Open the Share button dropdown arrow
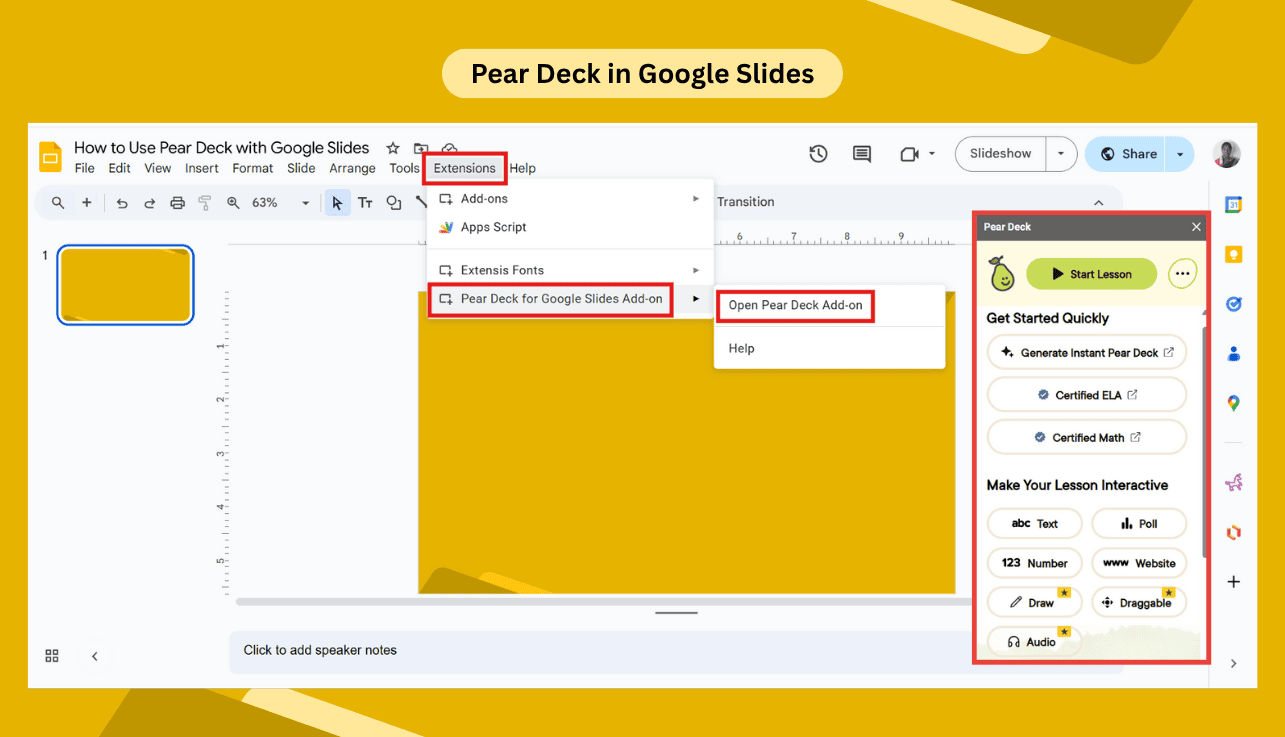This screenshot has width=1285, height=737. (x=1180, y=154)
